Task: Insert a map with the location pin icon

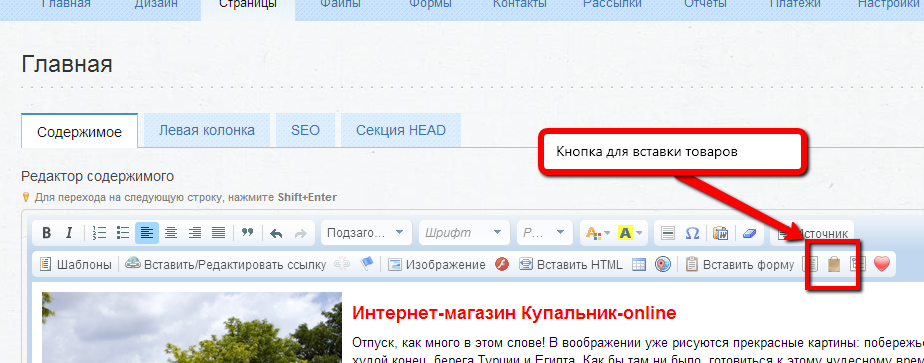Action: coord(663,265)
